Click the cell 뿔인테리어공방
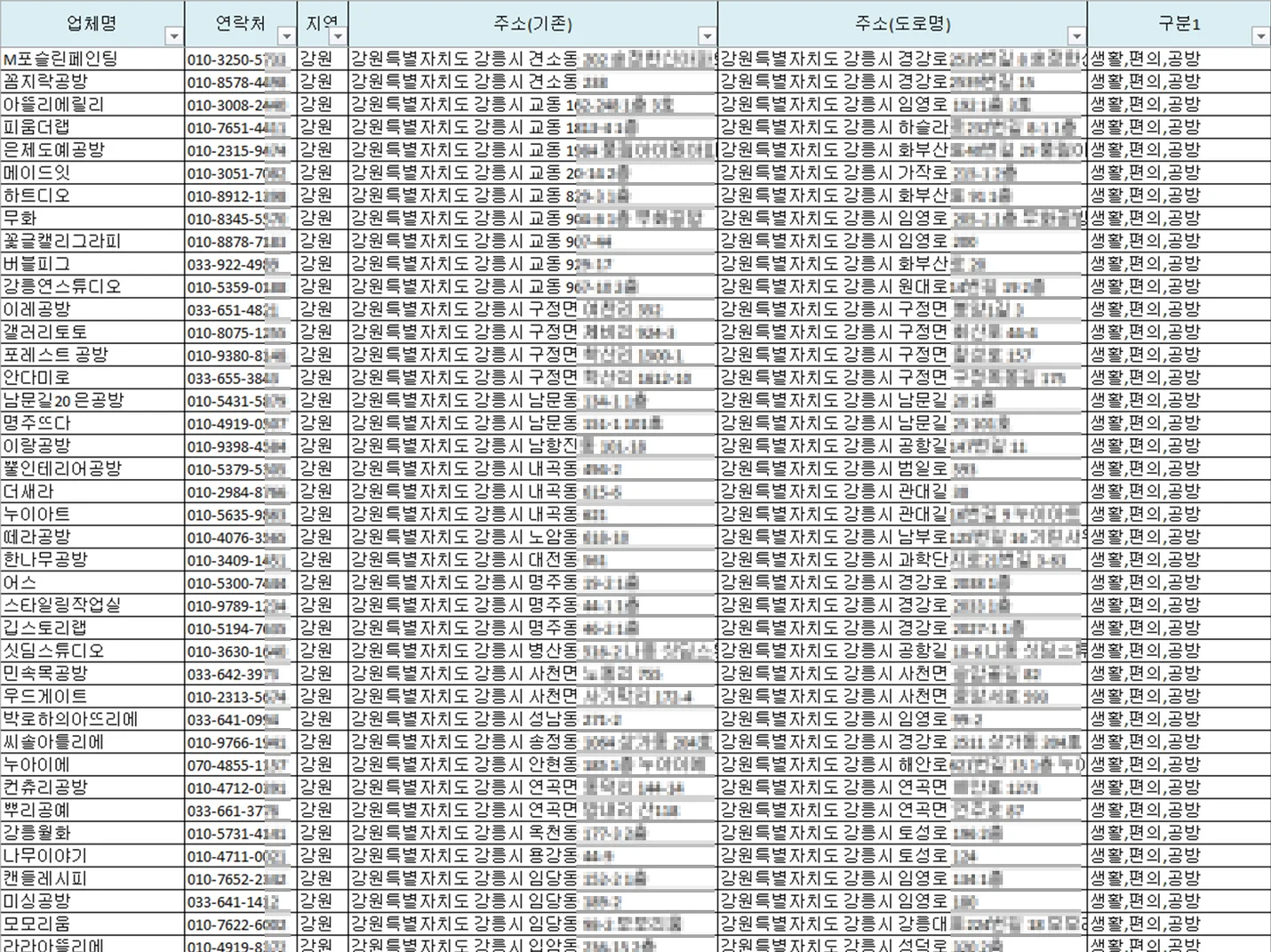 92,468
